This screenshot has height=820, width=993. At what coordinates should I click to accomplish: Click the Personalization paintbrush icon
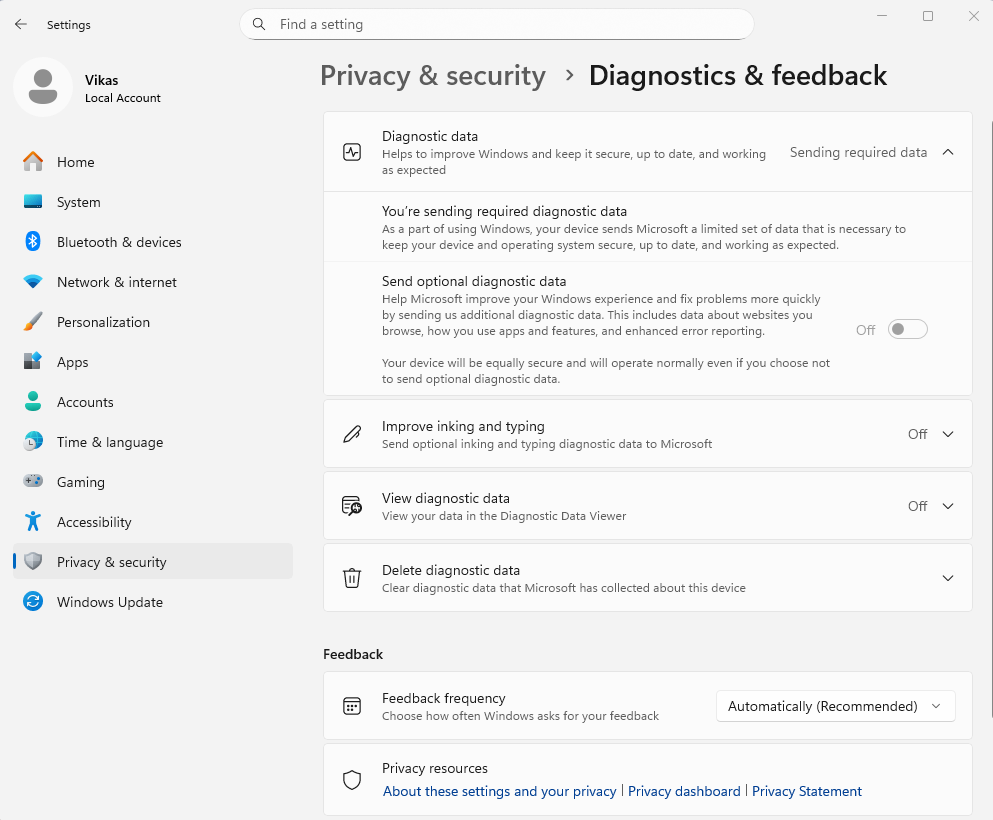33,322
